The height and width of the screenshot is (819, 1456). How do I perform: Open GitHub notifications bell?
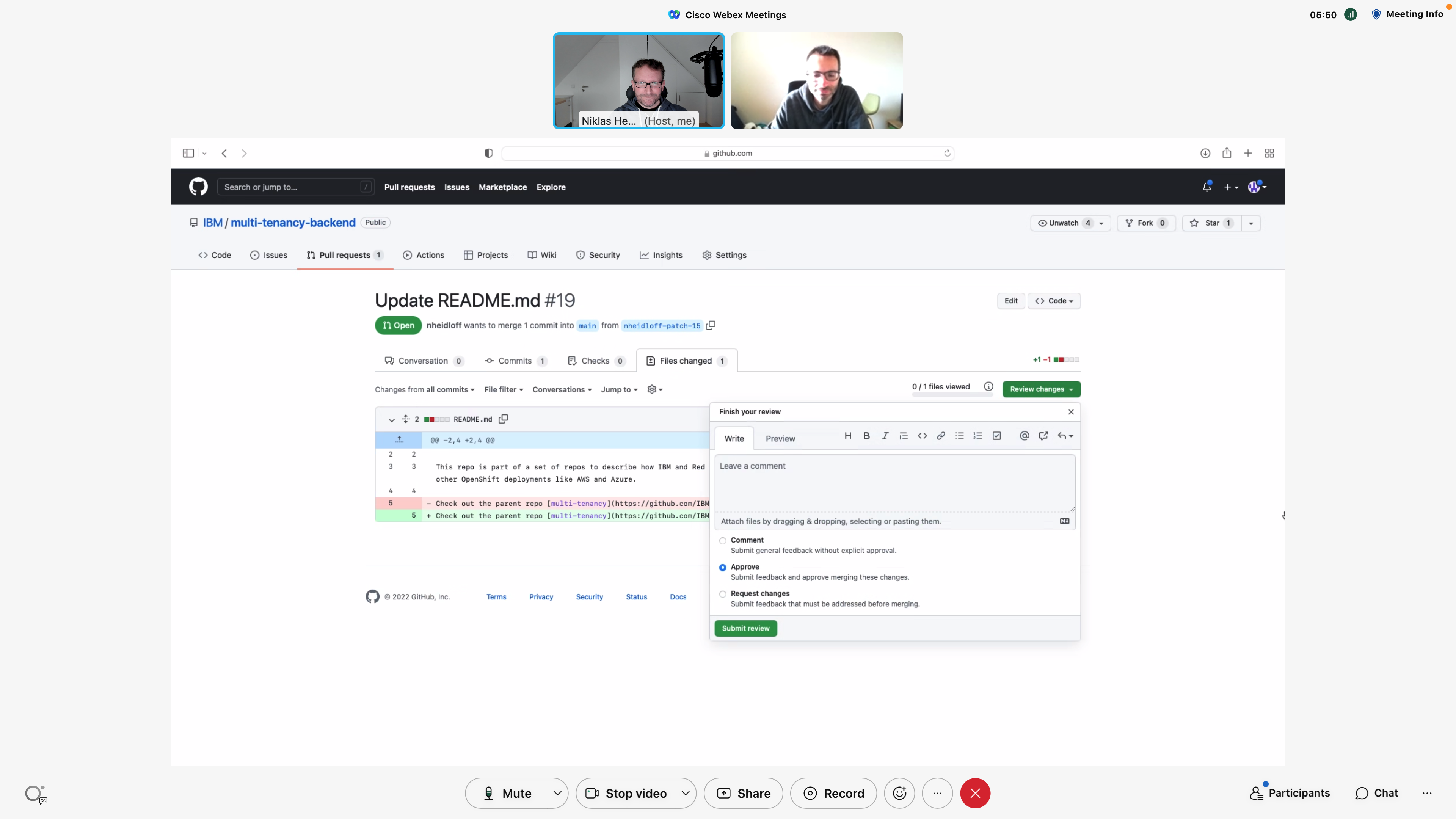(x=1207, y=187)
